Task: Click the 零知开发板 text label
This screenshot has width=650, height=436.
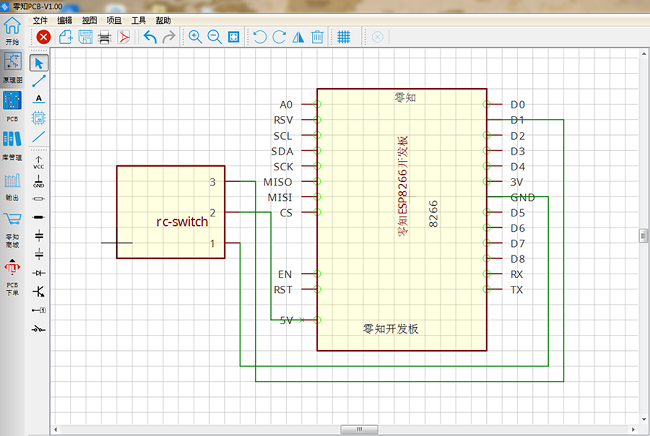Action: click(390, 329)
